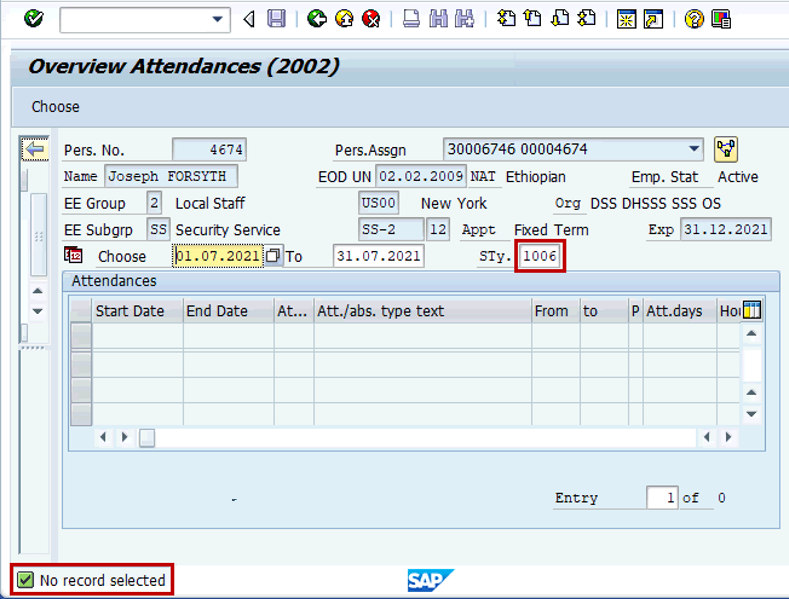Screen dimensions: 789x599
Task: Click the horizontal scrollbar thumb in table
Action: pyautogui.click(x=147, y=437)
